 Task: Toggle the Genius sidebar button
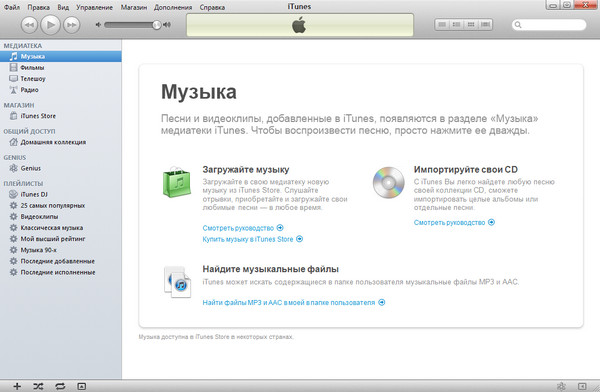click(x=582, y=386)
